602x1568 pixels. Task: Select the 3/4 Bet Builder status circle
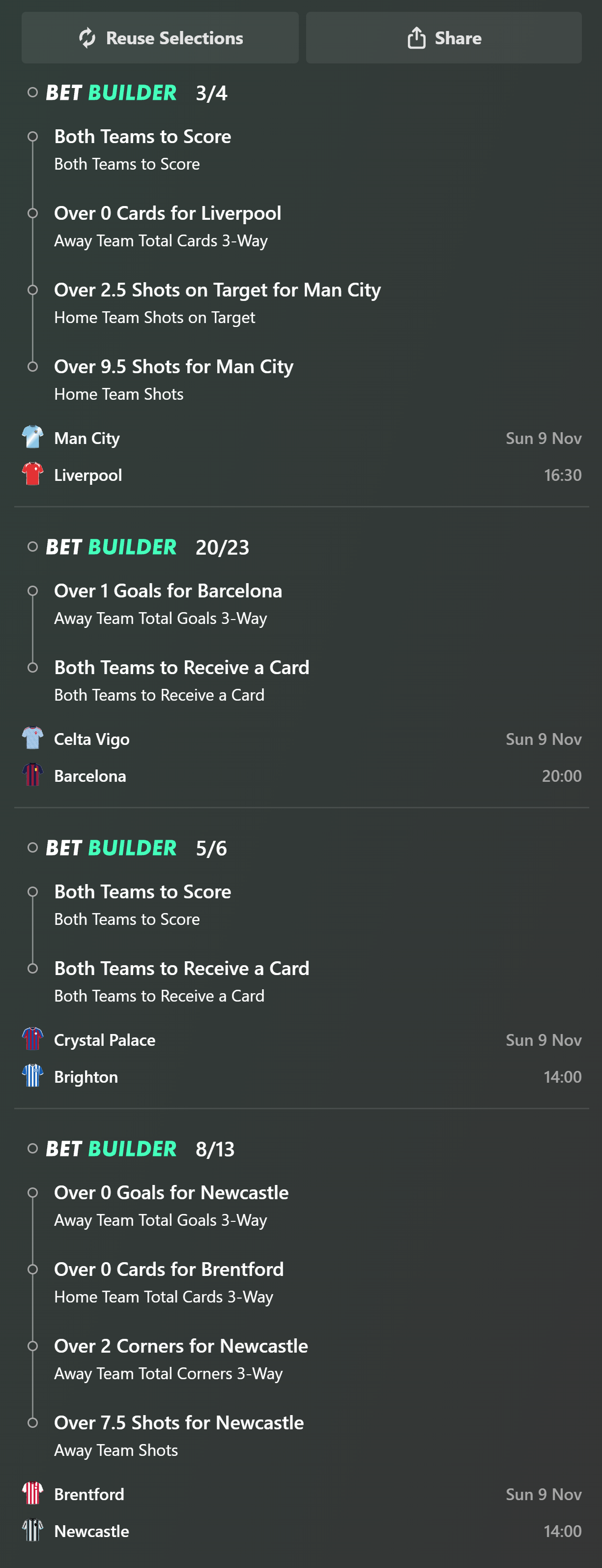pos(33,92)
